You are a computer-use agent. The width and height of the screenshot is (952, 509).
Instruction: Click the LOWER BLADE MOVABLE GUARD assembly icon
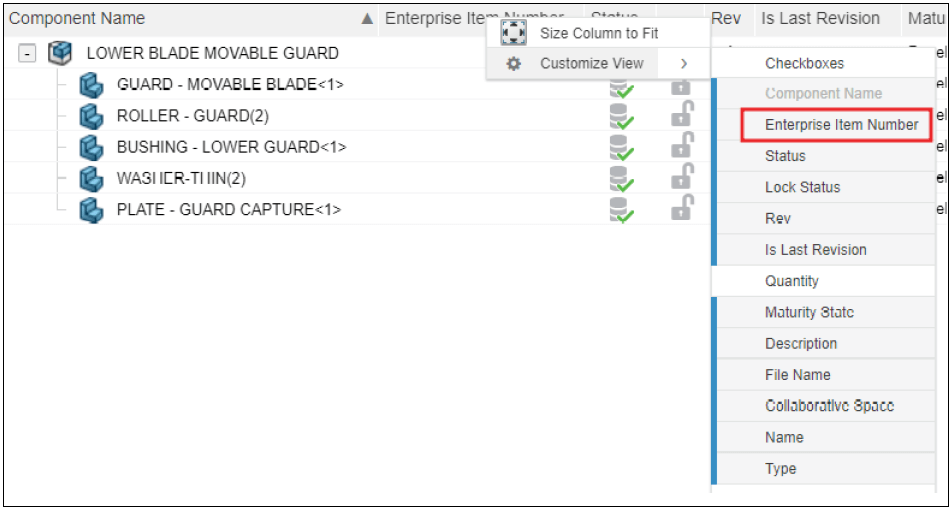pyautogui.click(x=60, y=53)
